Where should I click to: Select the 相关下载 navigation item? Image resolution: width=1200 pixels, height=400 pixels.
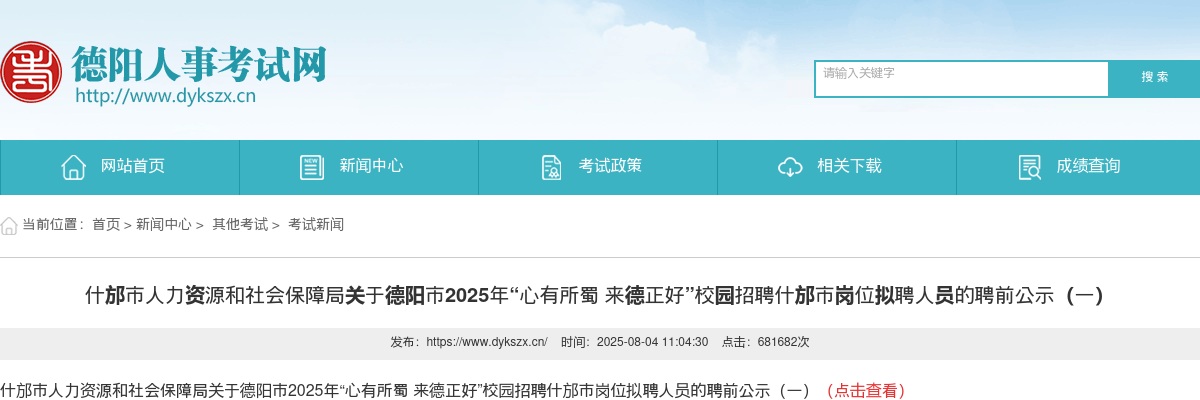coord(837,167)
